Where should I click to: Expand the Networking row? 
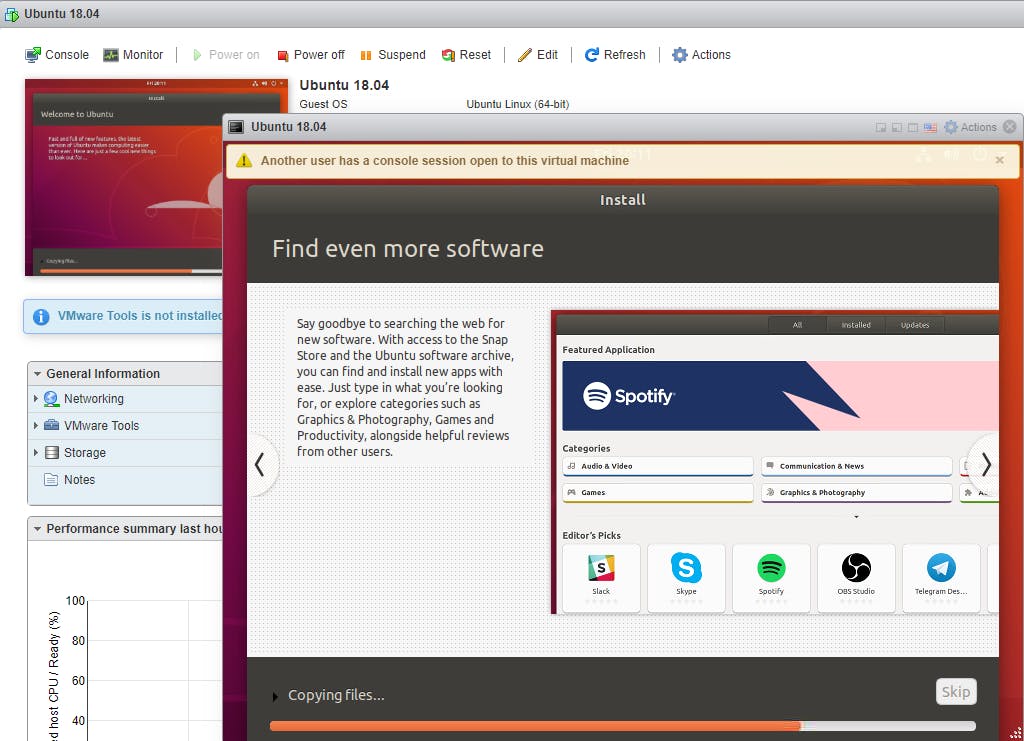[35, 398]
